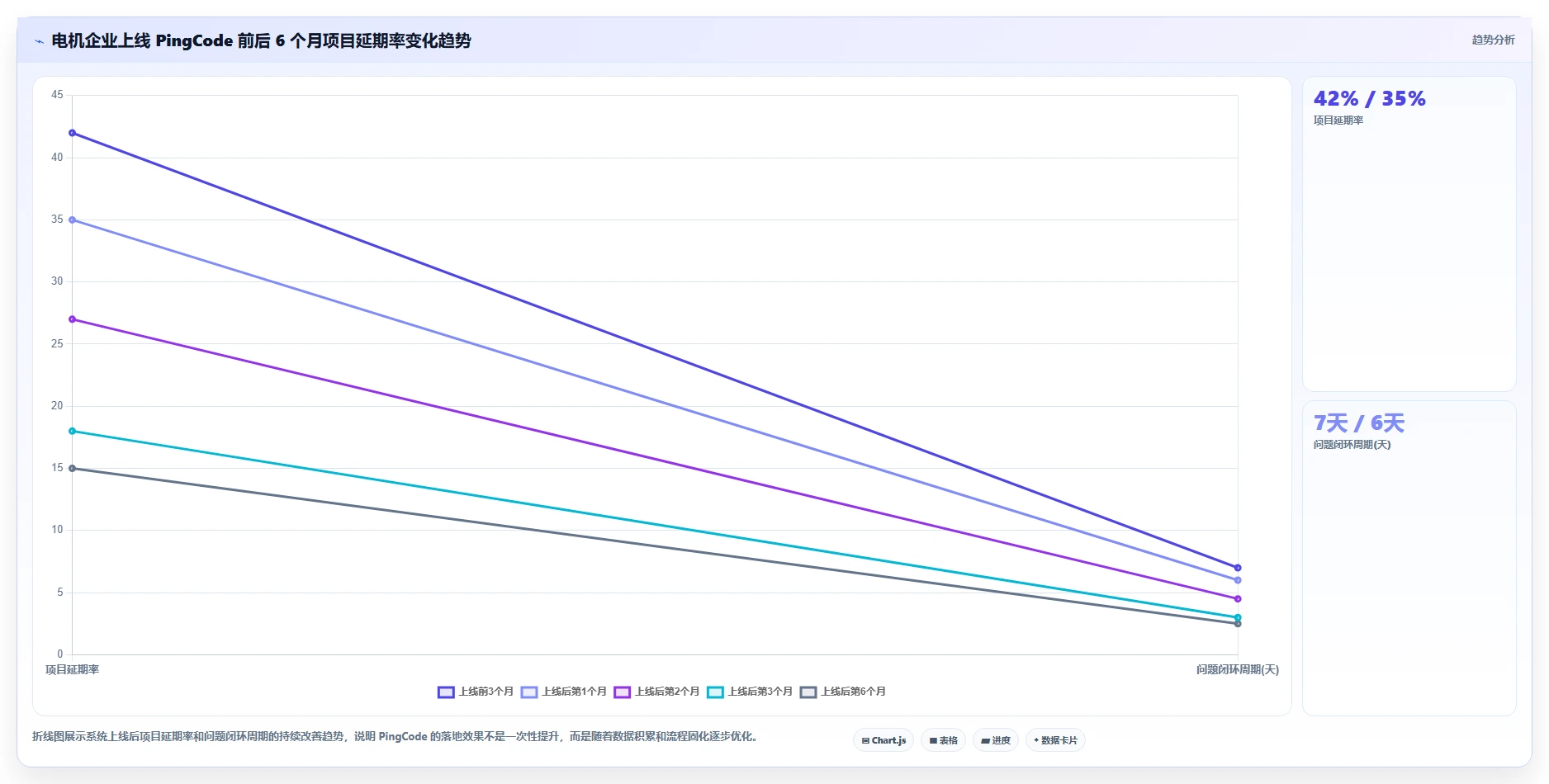
Task: Select the 15 data point for 上线后第6个月
Action: tap(73, 468)
